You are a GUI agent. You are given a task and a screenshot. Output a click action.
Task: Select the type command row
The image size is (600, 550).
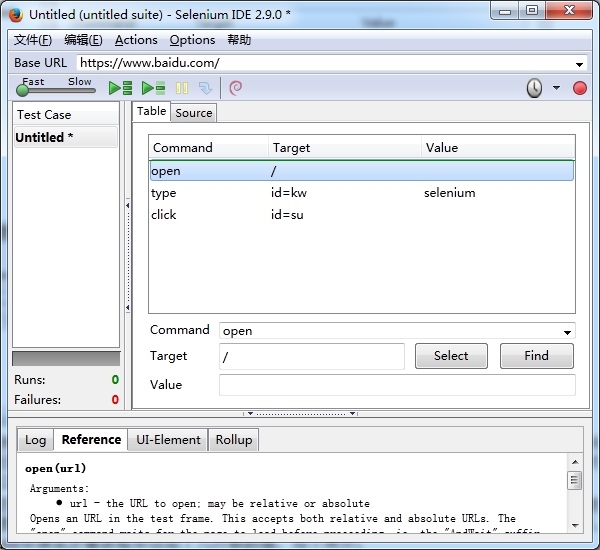362,193
